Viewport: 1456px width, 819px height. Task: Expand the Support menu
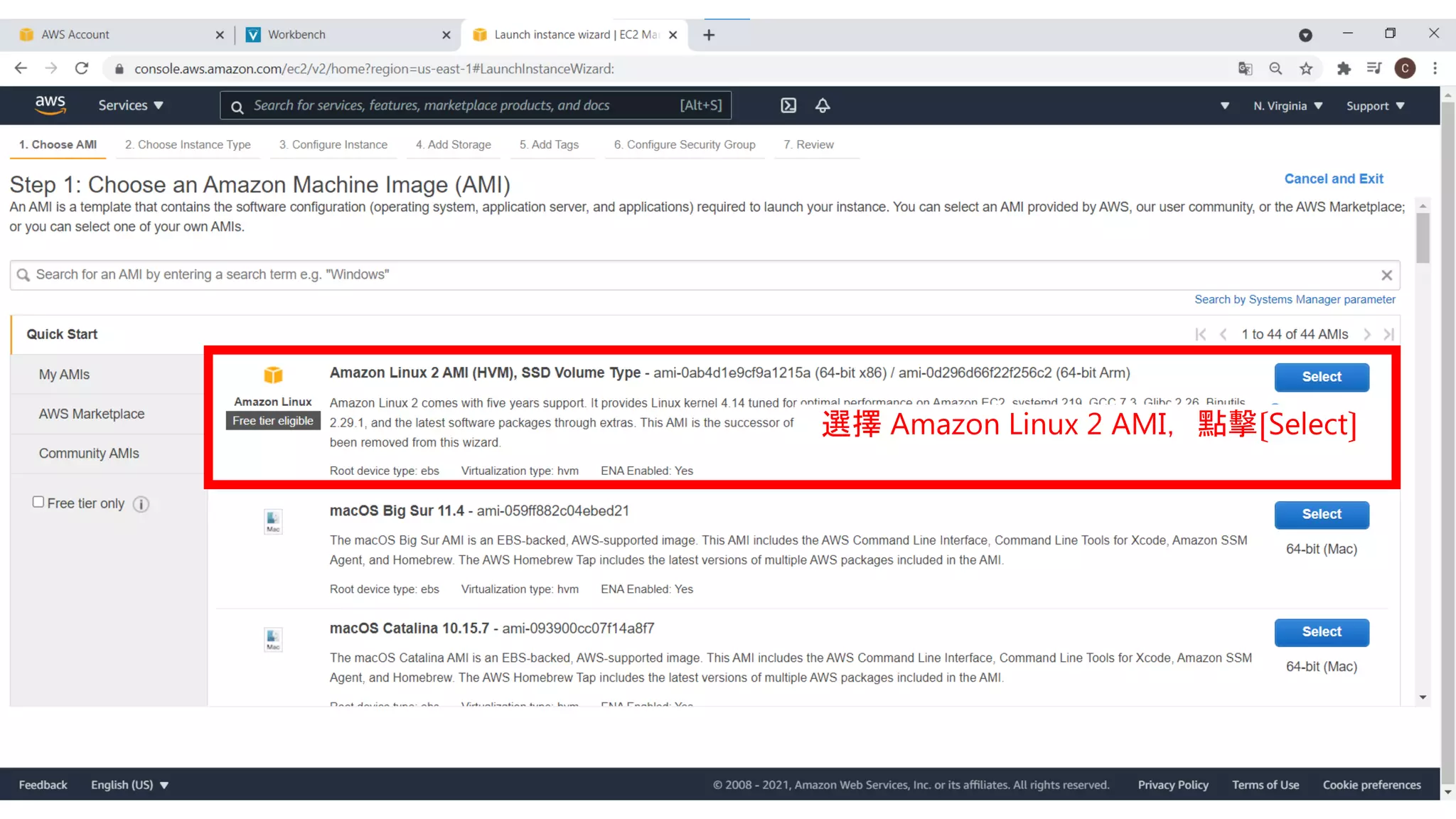click(x=1375, y=106)
